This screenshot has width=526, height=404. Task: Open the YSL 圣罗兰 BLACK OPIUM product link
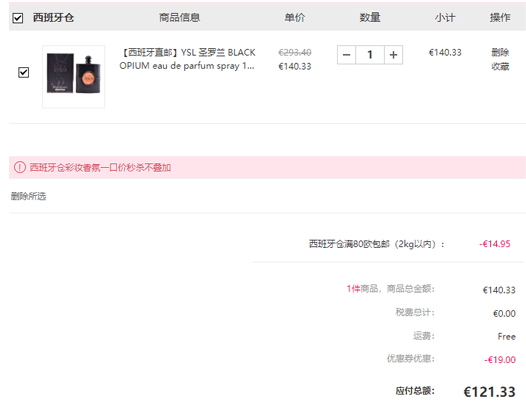pyautogui.click(x=188, y=59)
